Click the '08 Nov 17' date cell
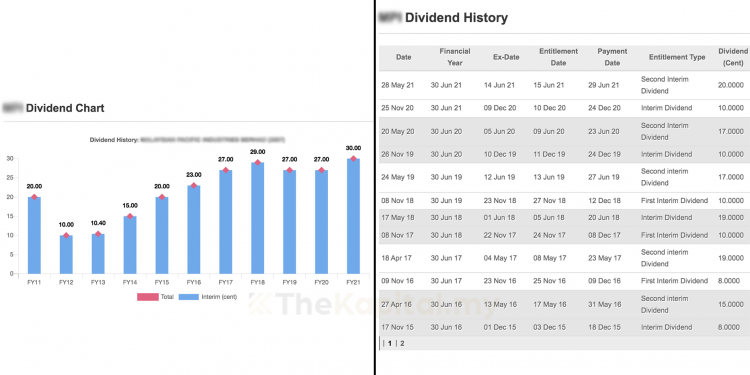The image size is (750, 375). (397, 235)
